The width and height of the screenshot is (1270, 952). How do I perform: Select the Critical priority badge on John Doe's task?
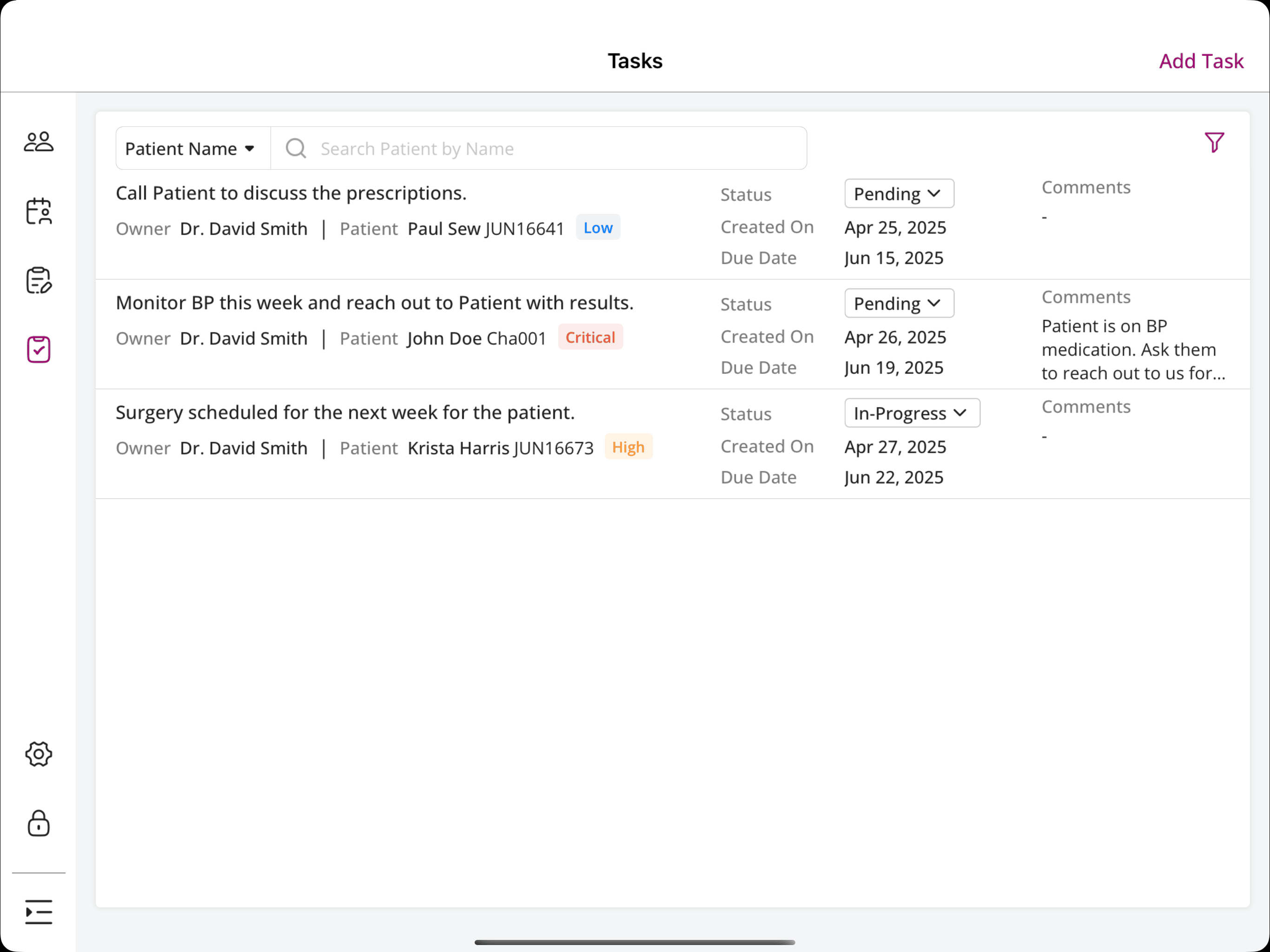tap(590, 337)
